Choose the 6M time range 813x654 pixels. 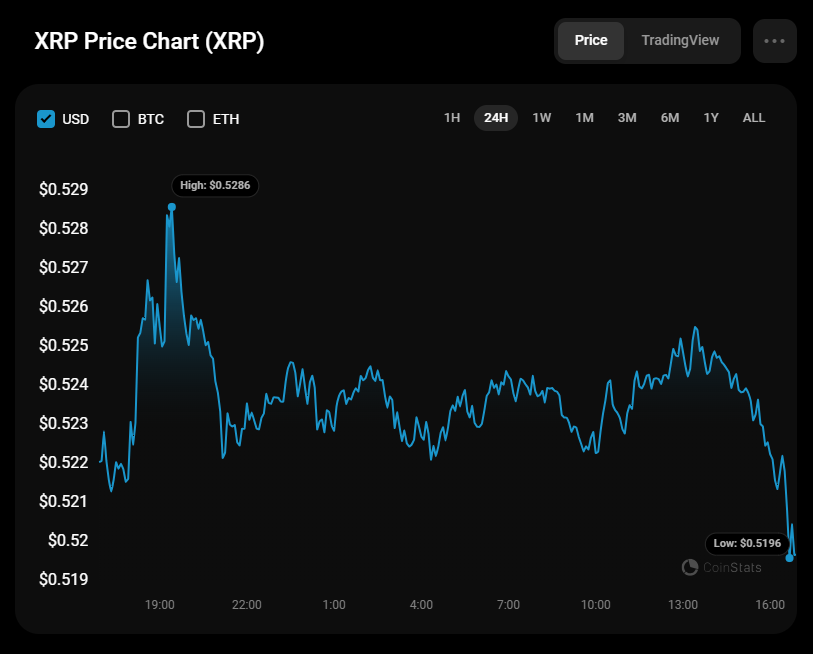[x=670, y=118]
